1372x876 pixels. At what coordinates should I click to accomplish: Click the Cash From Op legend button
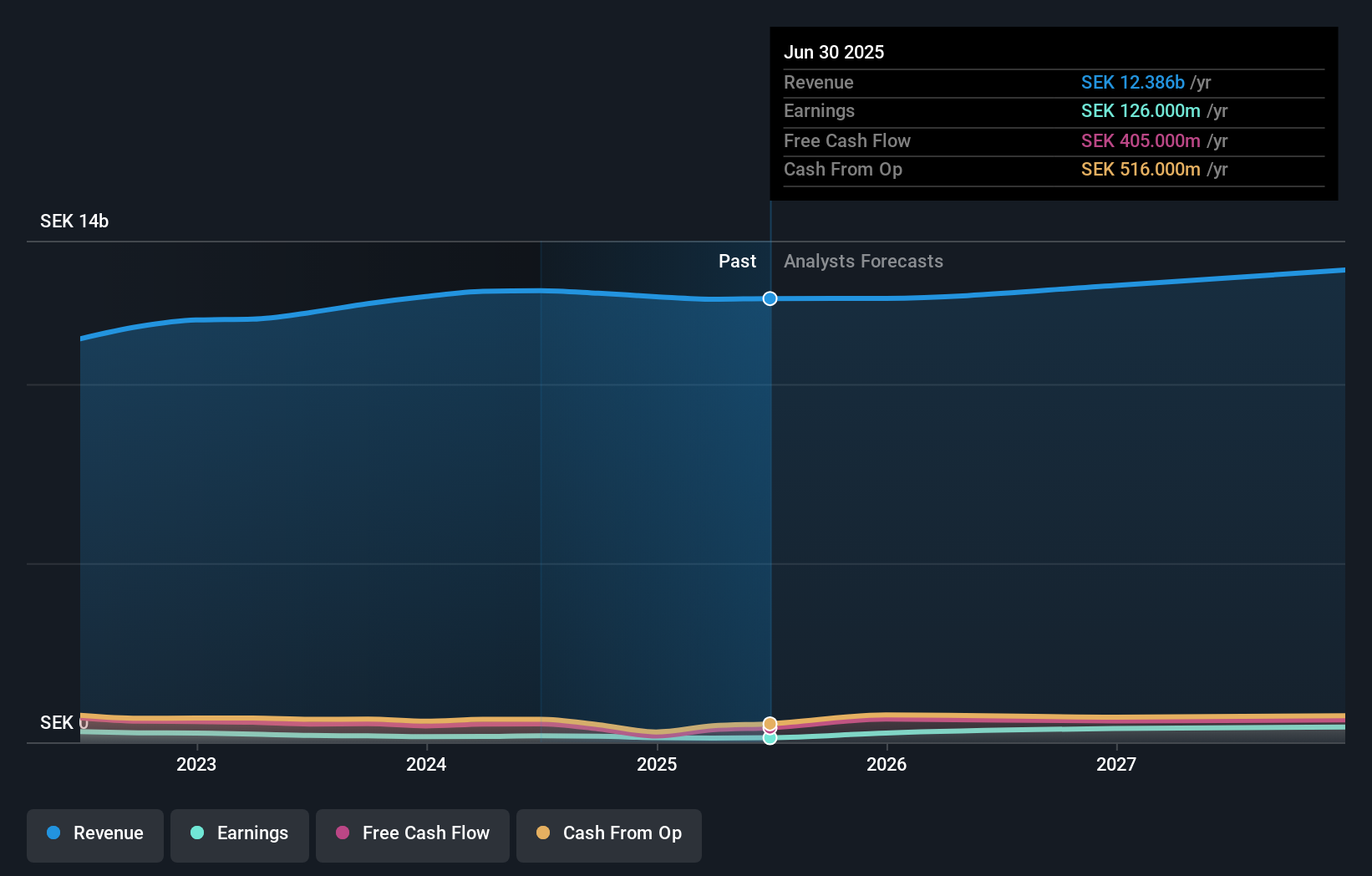[608, 835]
